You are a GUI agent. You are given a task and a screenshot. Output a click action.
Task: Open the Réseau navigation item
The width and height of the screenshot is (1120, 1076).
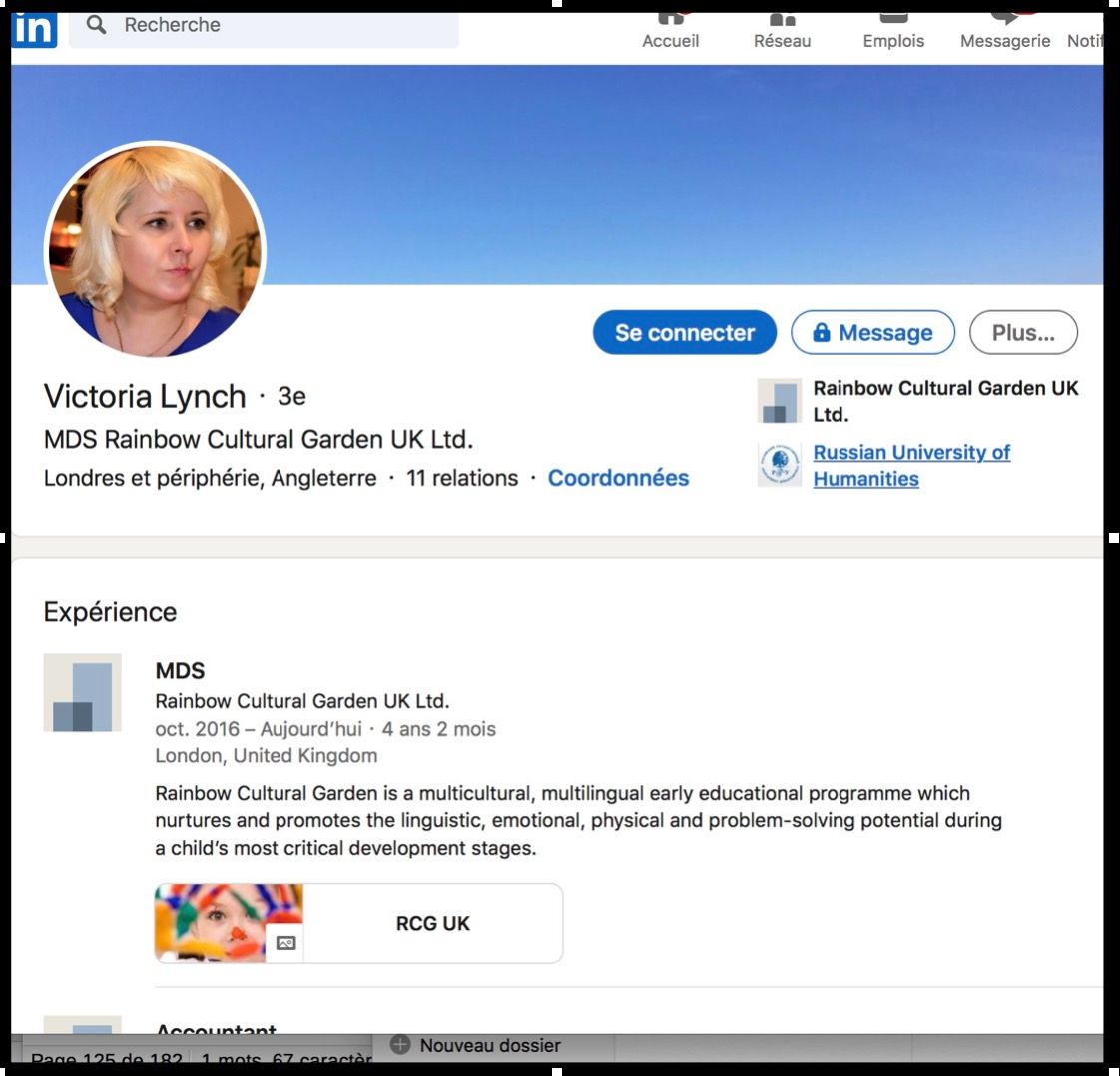tap(783, 32)
